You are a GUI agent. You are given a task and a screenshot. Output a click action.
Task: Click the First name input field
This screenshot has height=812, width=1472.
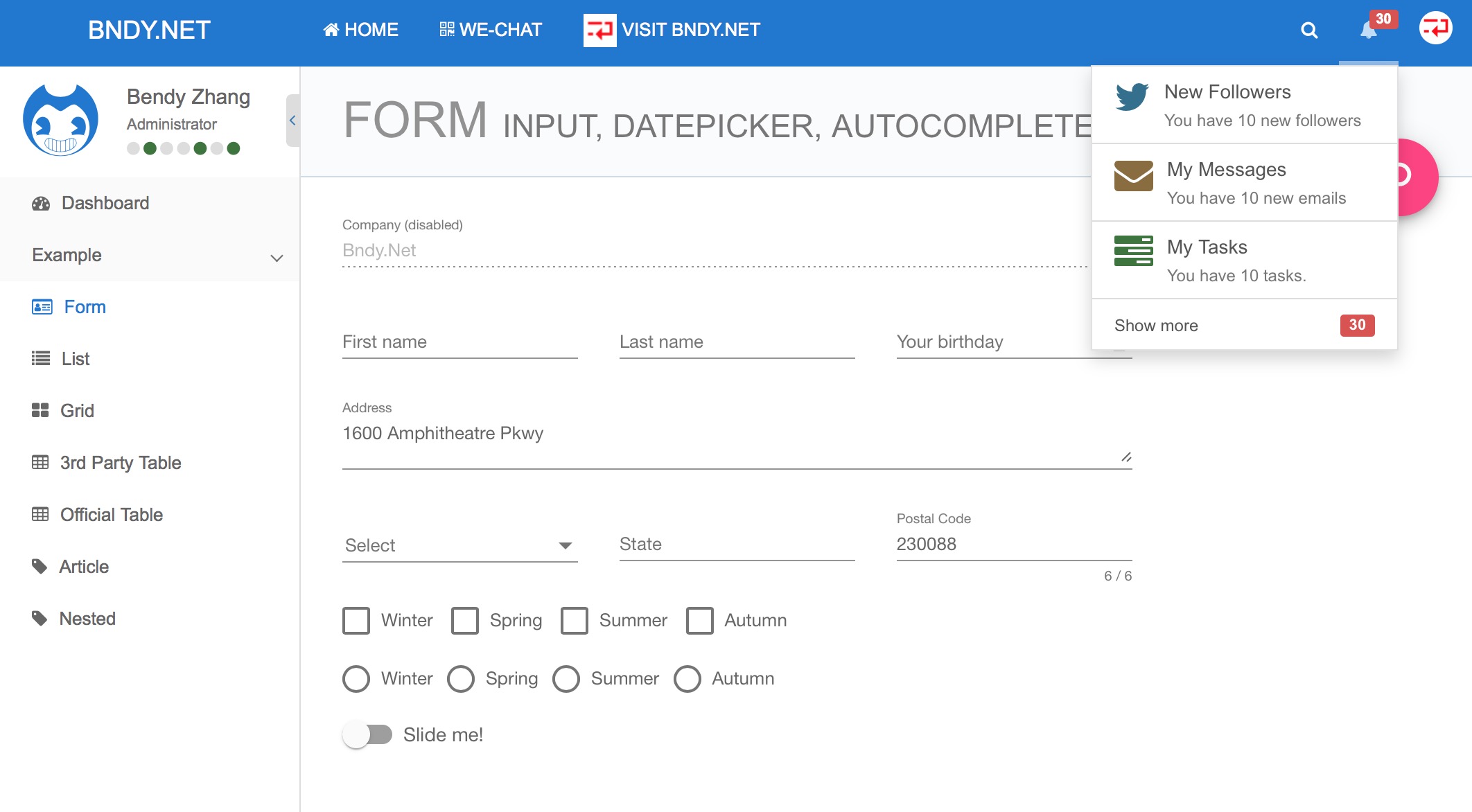click(459, 342)
